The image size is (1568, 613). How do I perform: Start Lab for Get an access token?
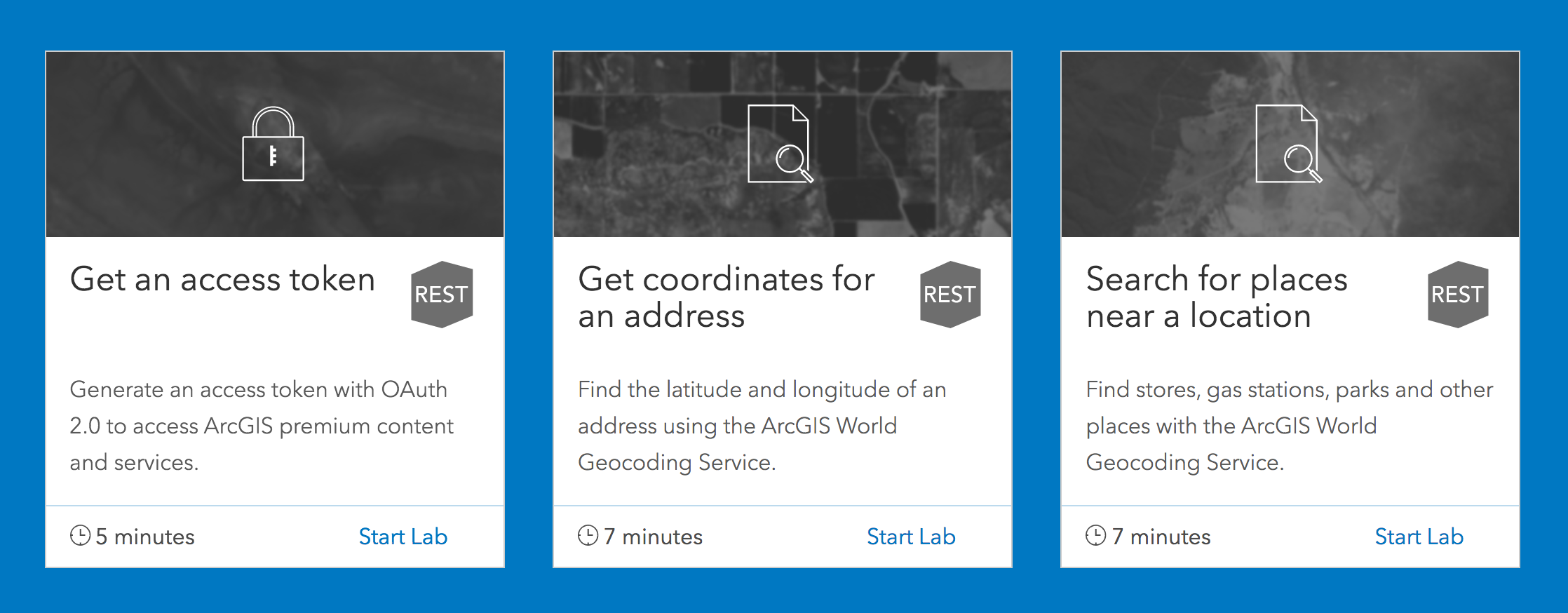[x=403, y=537]
